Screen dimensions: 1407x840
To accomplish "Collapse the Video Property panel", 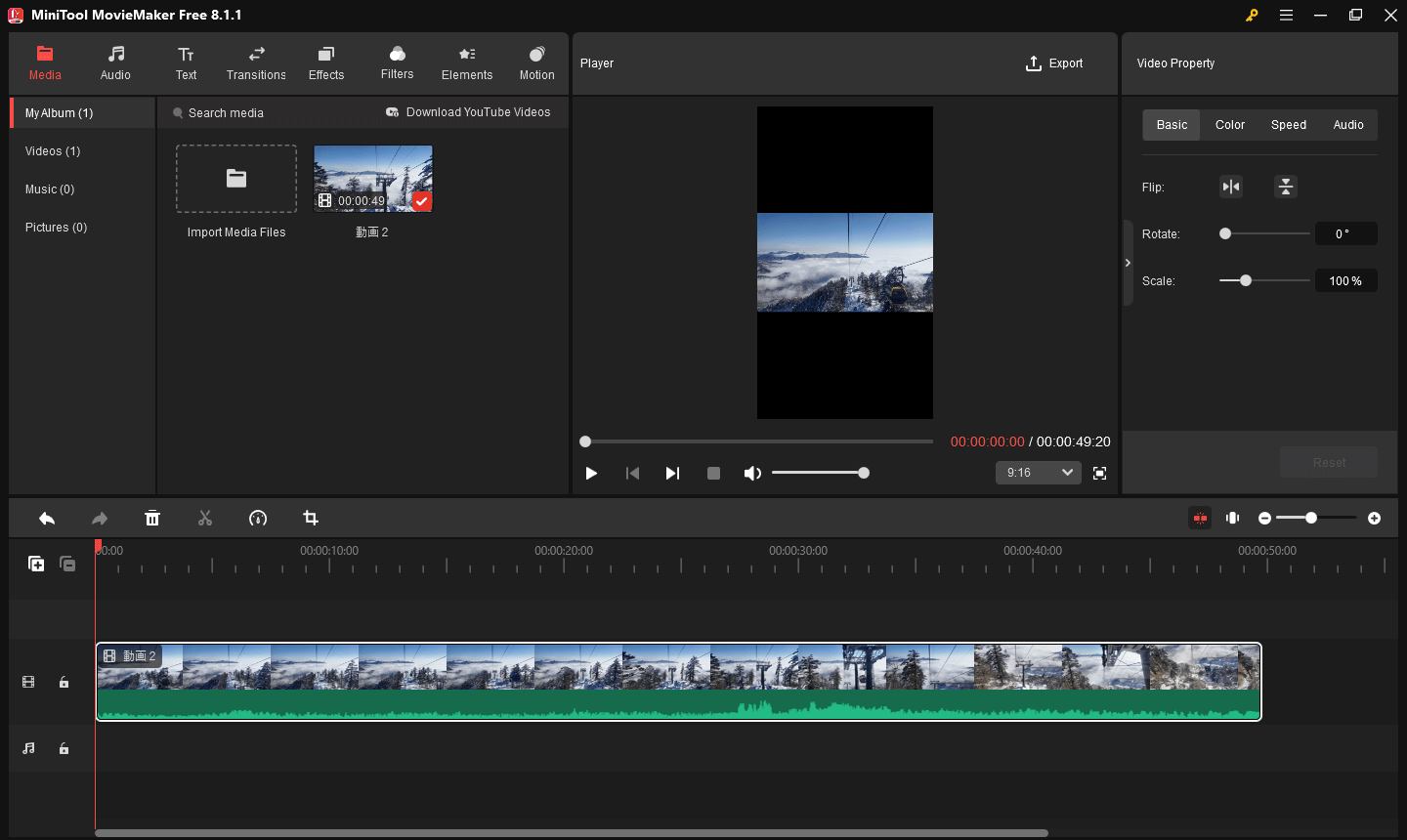I will 1128,263.
